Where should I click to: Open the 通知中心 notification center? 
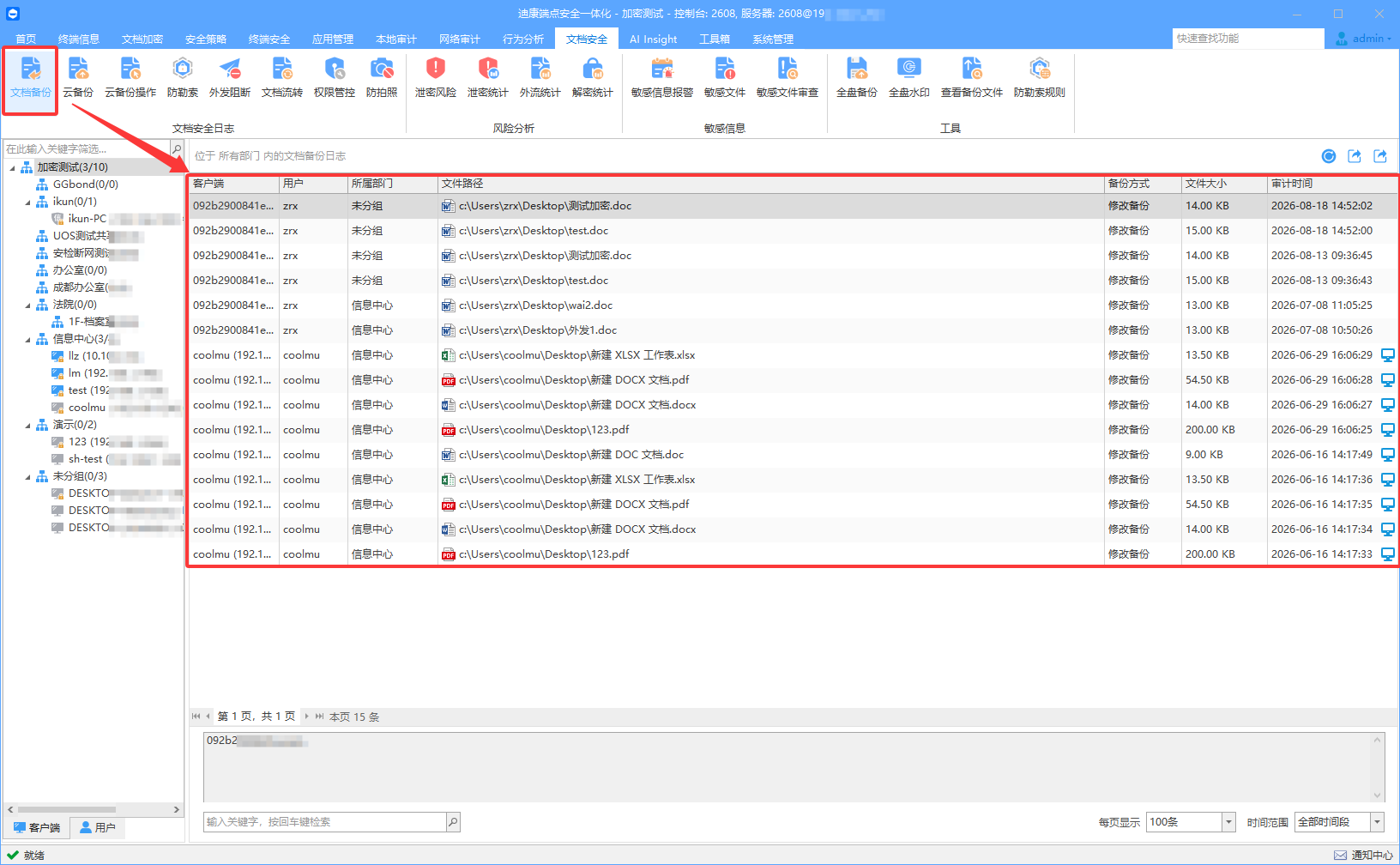[x=1364, y=856]
